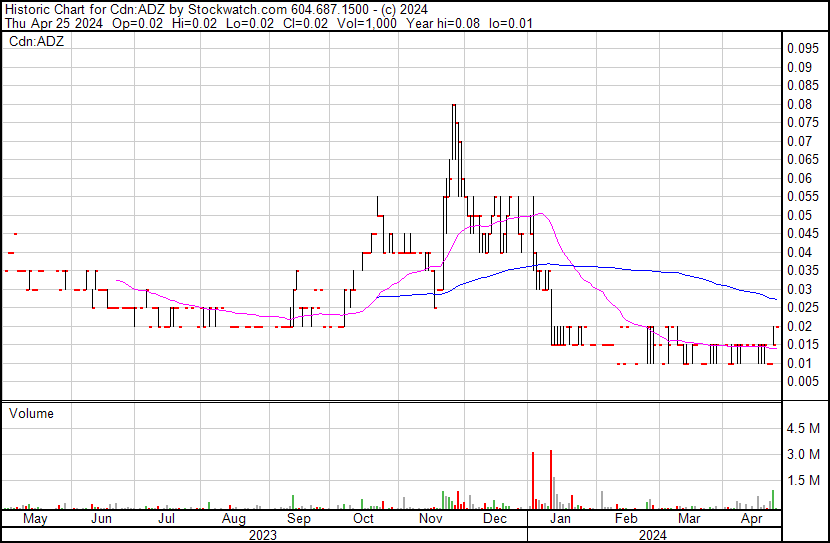The height and width of the screenshot is (543, 830).
Task: Click the 'Jan' month label
Action: (x=560, y=519)
